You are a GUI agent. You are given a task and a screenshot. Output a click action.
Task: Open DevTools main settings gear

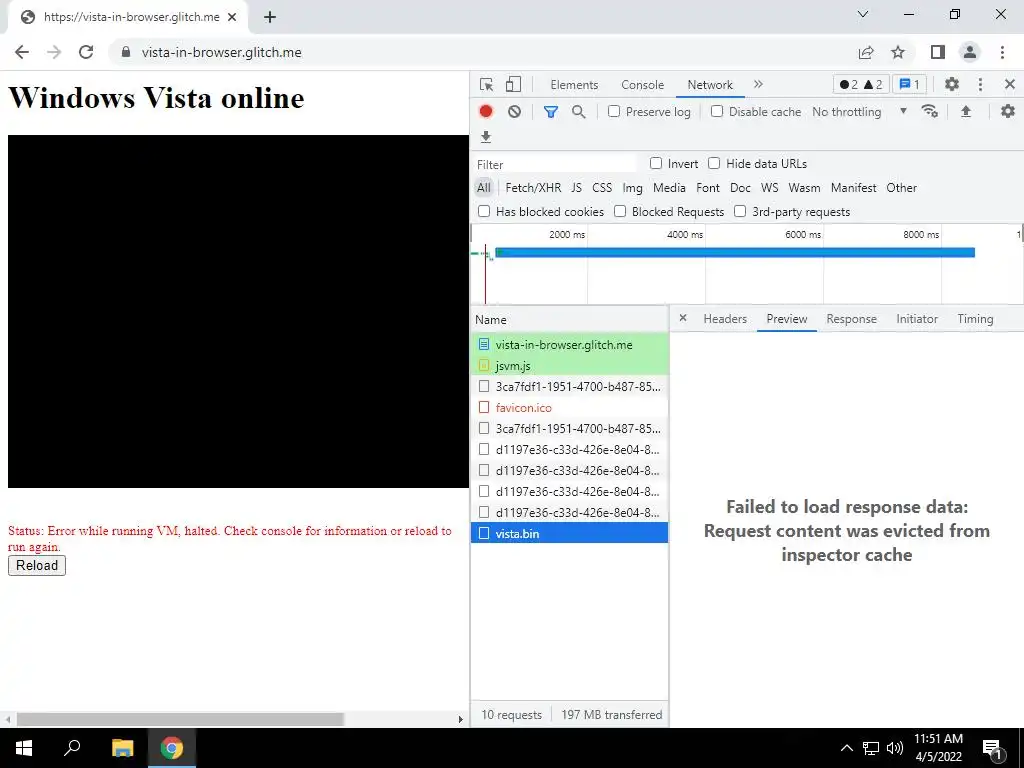coord(952,84)
